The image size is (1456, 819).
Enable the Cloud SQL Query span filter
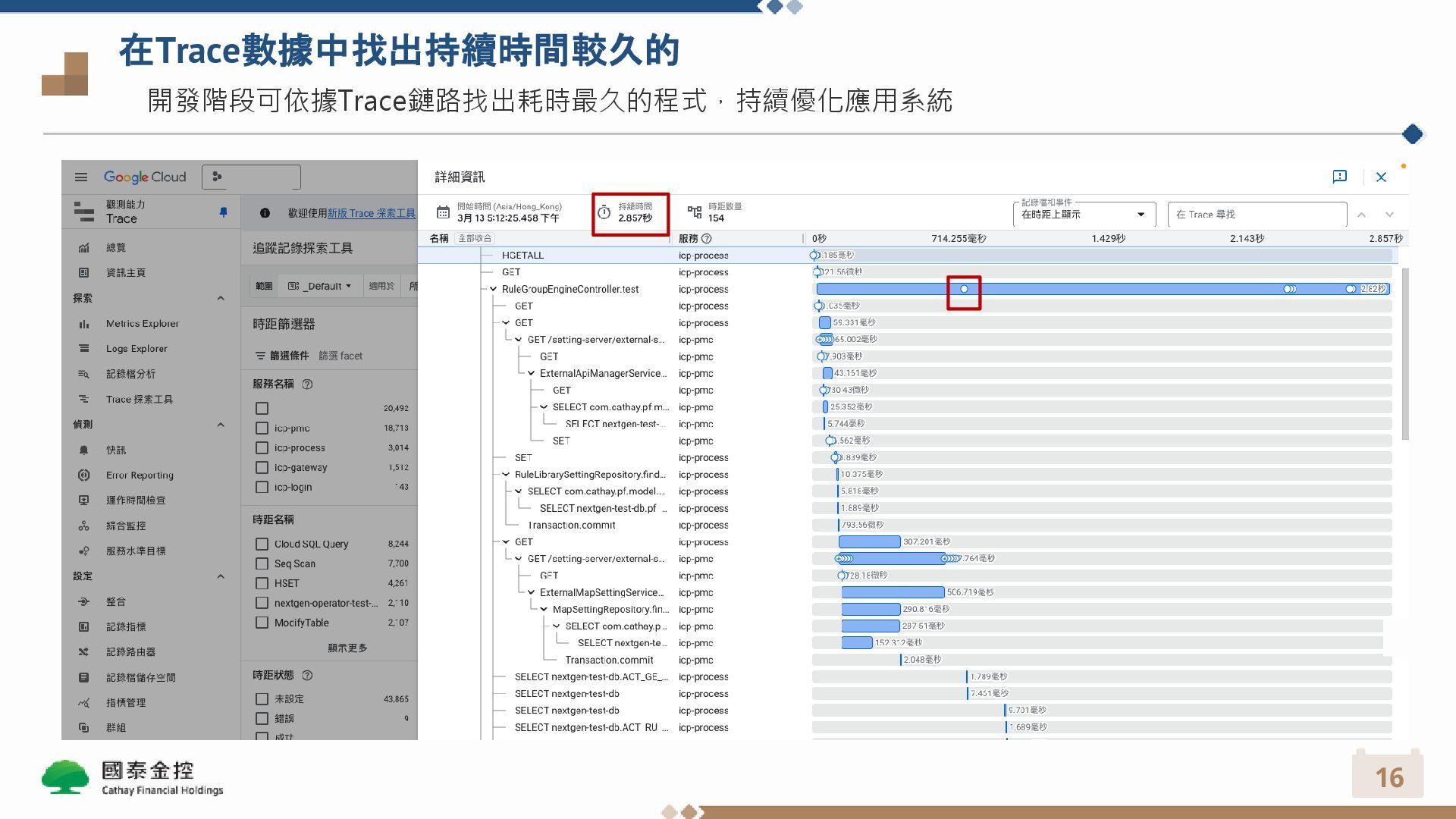click(x=262, y=544)
